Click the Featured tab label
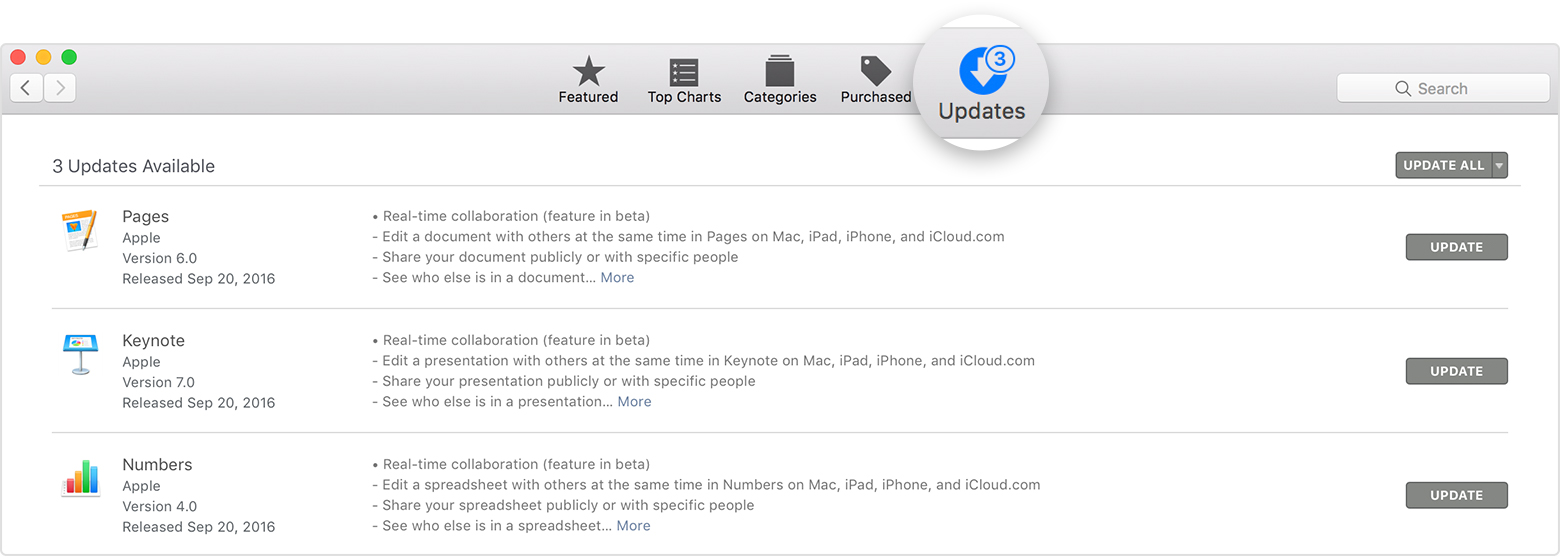1560x560 pixels. pos(588,97)
